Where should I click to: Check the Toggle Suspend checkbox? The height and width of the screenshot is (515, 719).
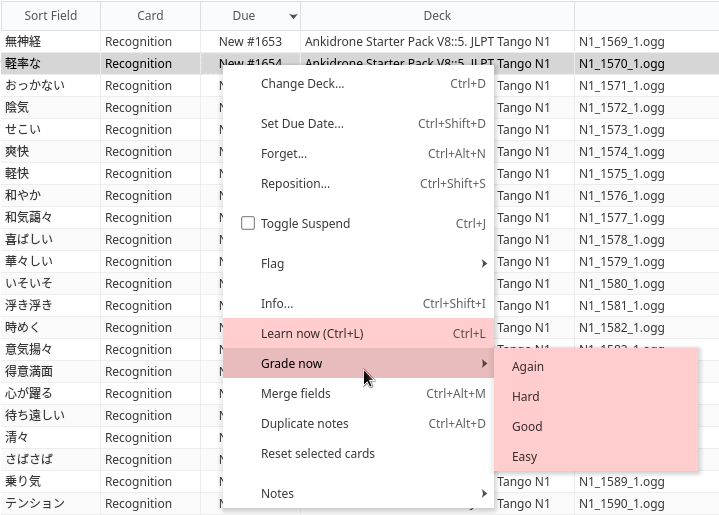pos(248,223)
